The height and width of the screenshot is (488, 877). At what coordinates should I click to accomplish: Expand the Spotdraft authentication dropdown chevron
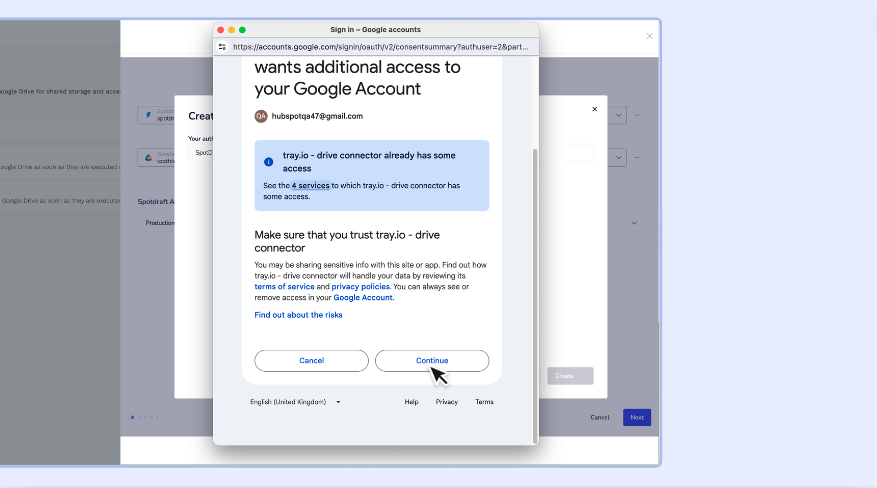point(618,116)
